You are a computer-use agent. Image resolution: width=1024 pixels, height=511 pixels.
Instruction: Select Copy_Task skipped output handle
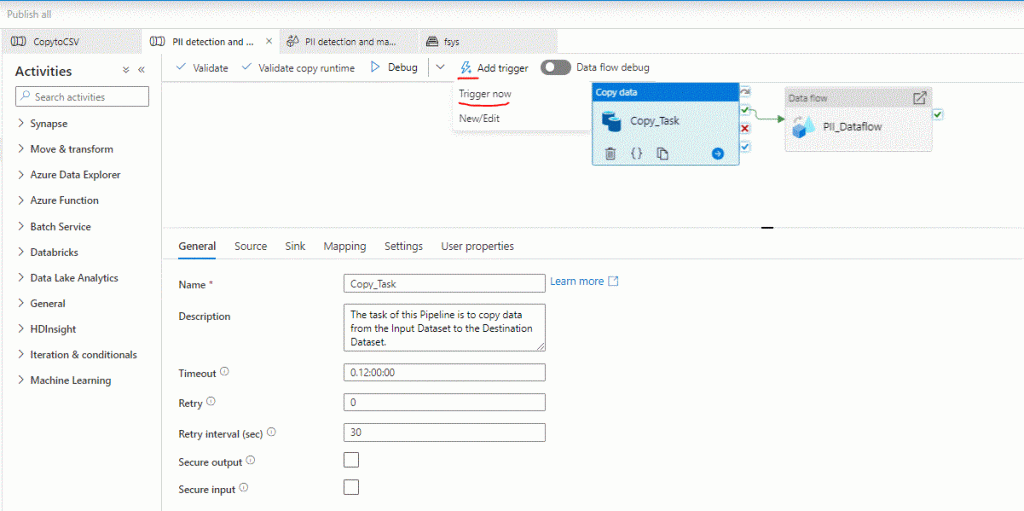745,93
